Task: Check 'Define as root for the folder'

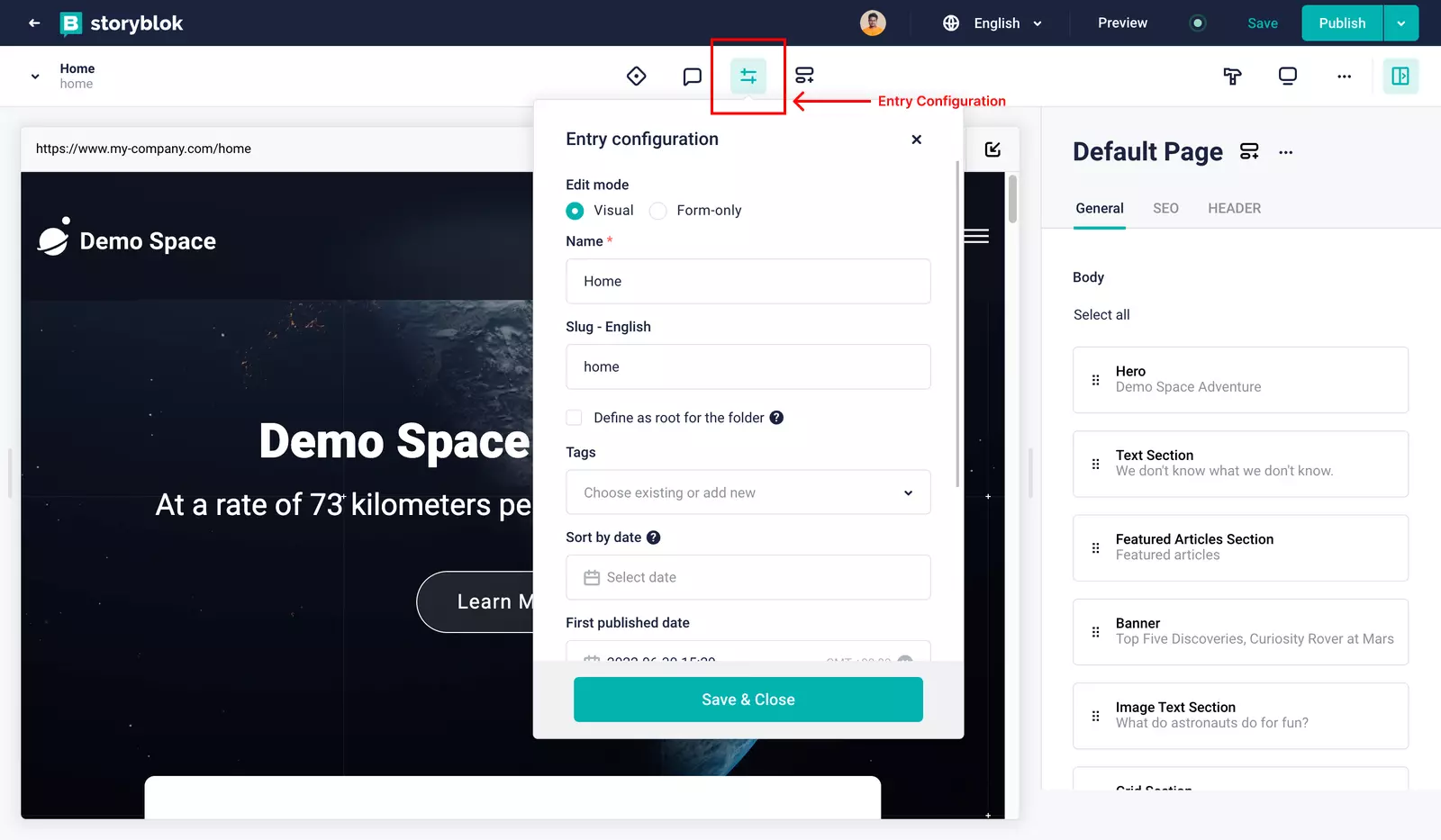Action: (x=574, y=417)
